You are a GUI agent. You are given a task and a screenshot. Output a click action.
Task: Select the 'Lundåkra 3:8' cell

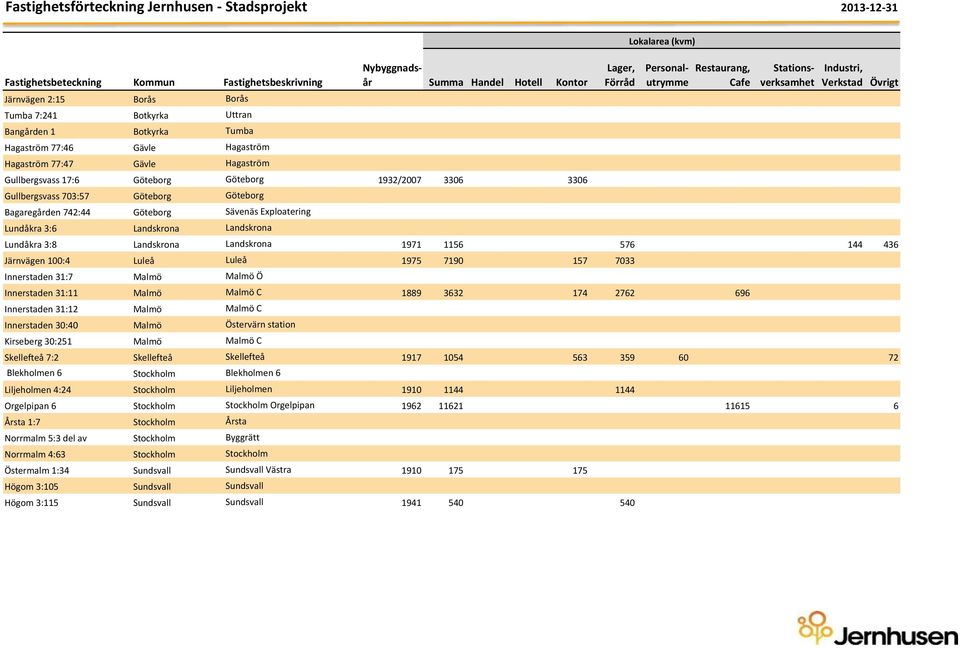[31, 244]
